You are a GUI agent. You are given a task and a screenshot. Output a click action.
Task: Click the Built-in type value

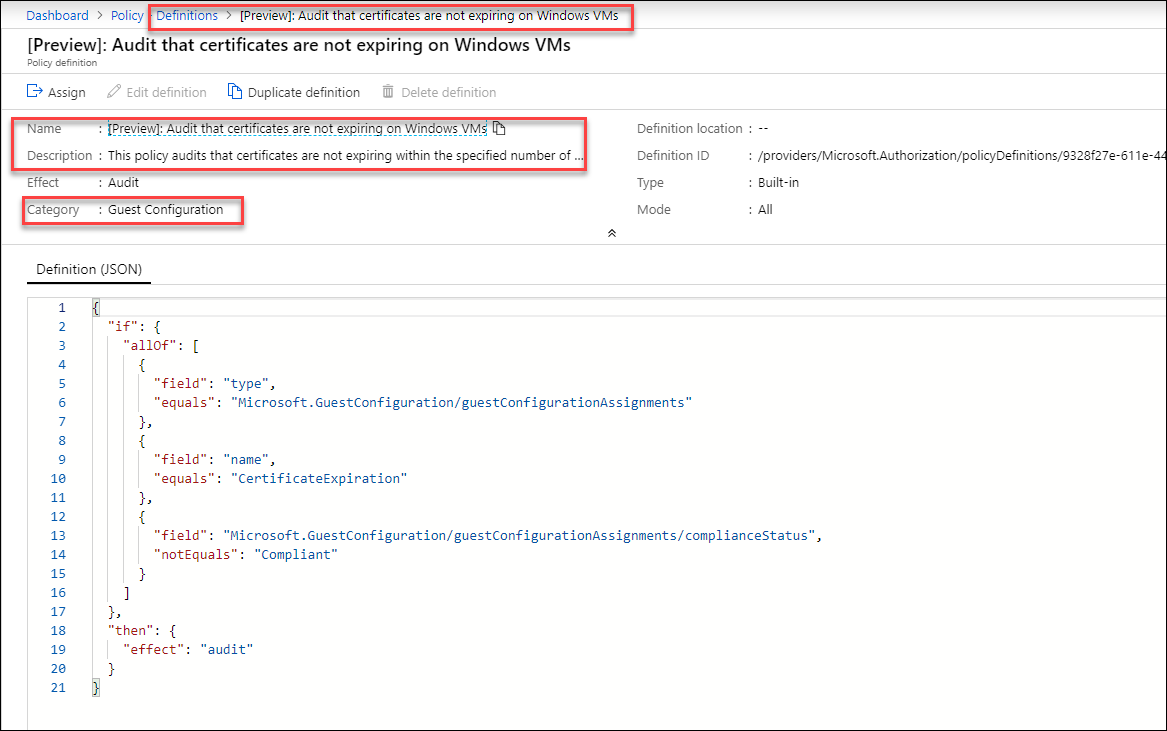point(778,182)
